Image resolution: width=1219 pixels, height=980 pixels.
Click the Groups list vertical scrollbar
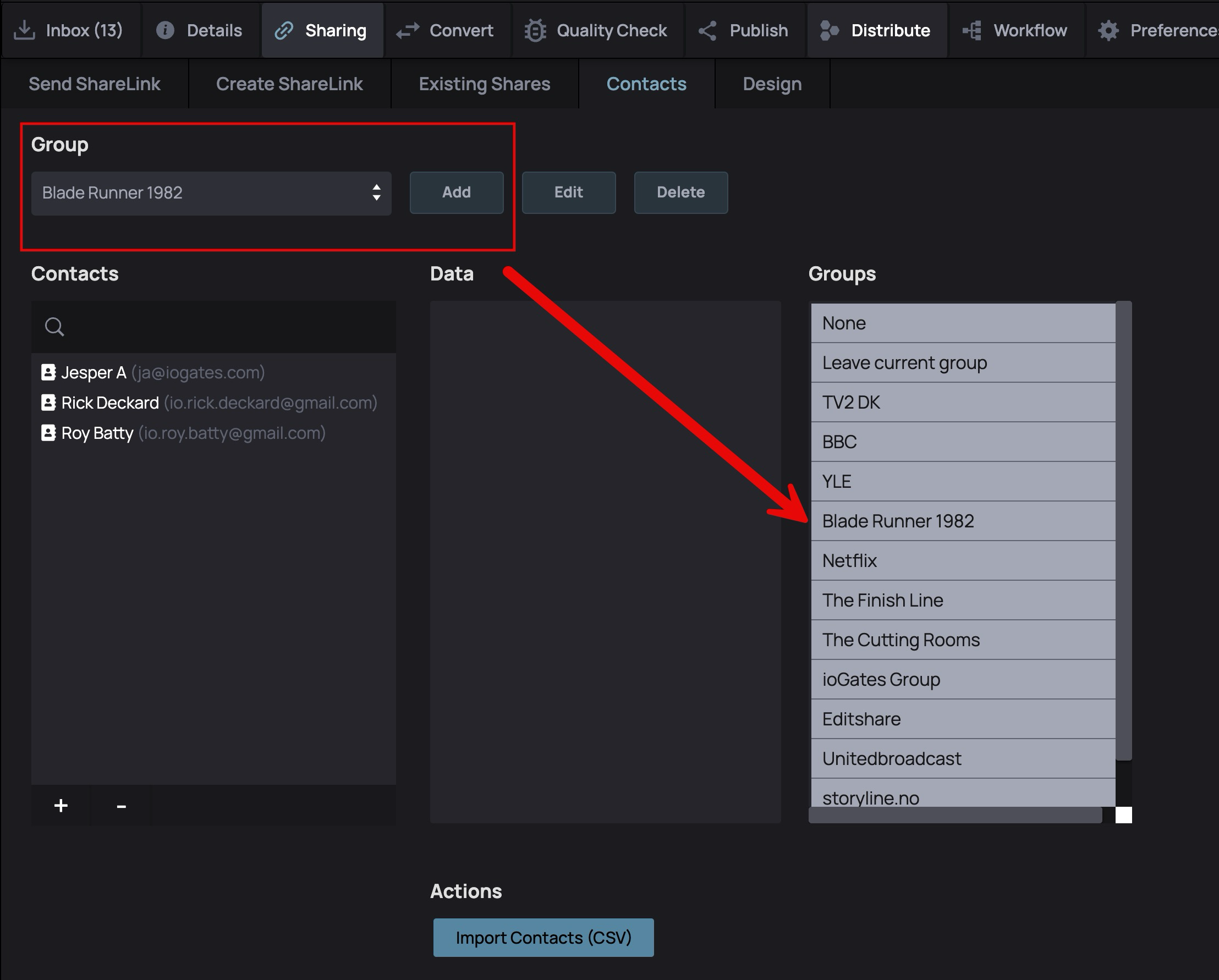click(x=1123, y=531)
